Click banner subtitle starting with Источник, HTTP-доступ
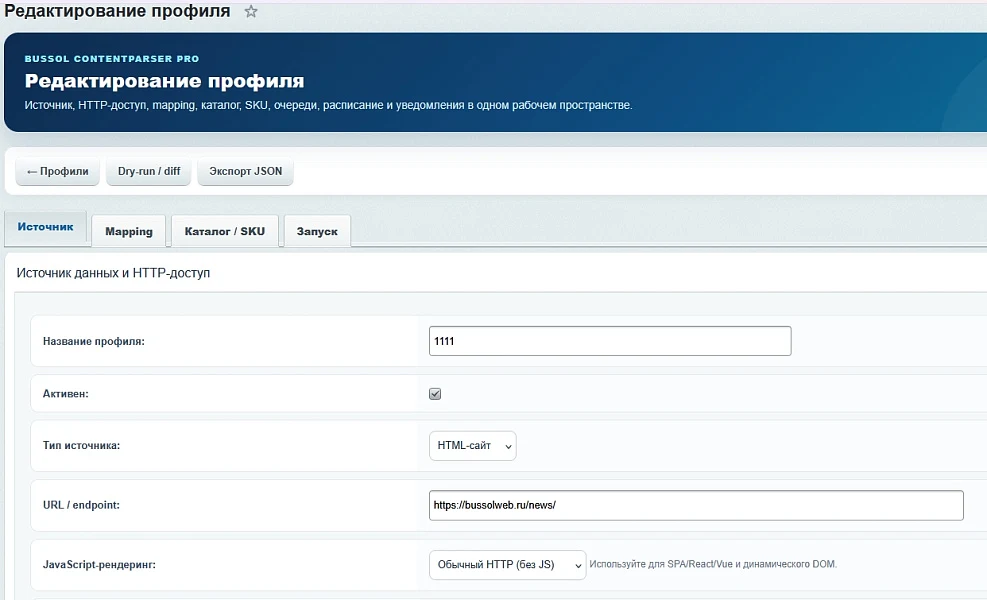 point(329,105)
